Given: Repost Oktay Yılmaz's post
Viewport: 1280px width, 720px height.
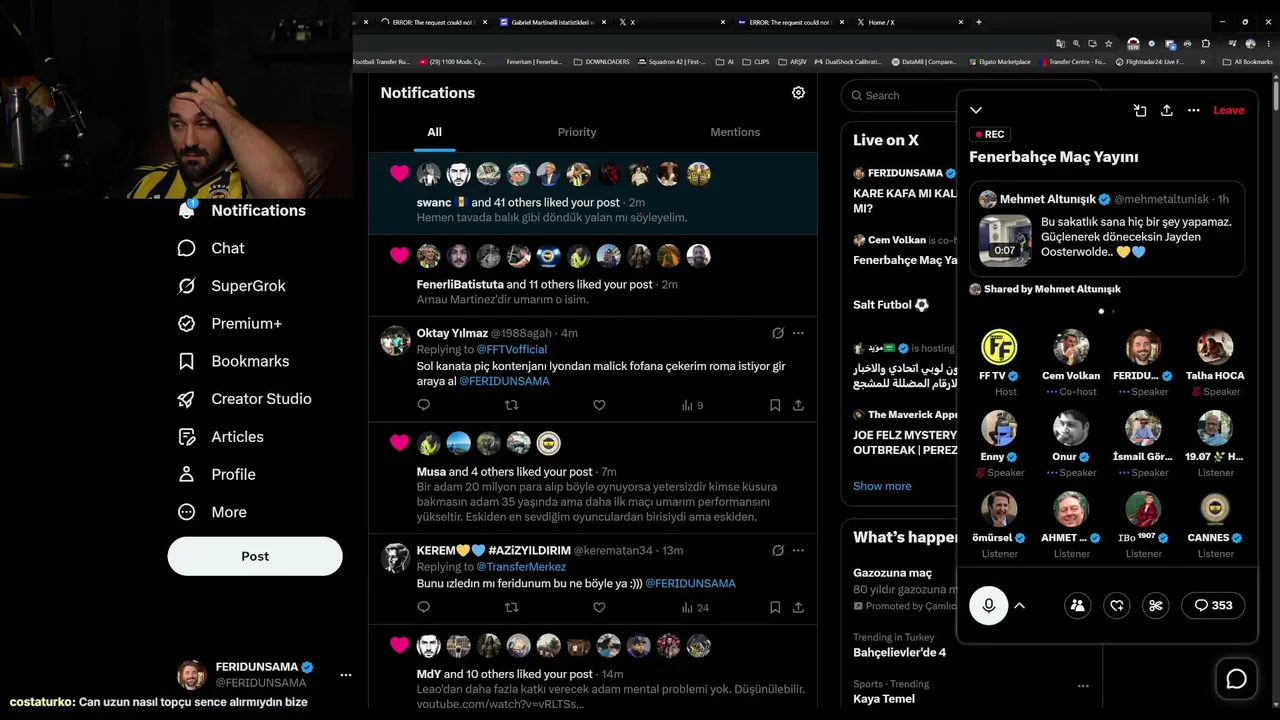Looking at the screenshot, I should (511, 405).
